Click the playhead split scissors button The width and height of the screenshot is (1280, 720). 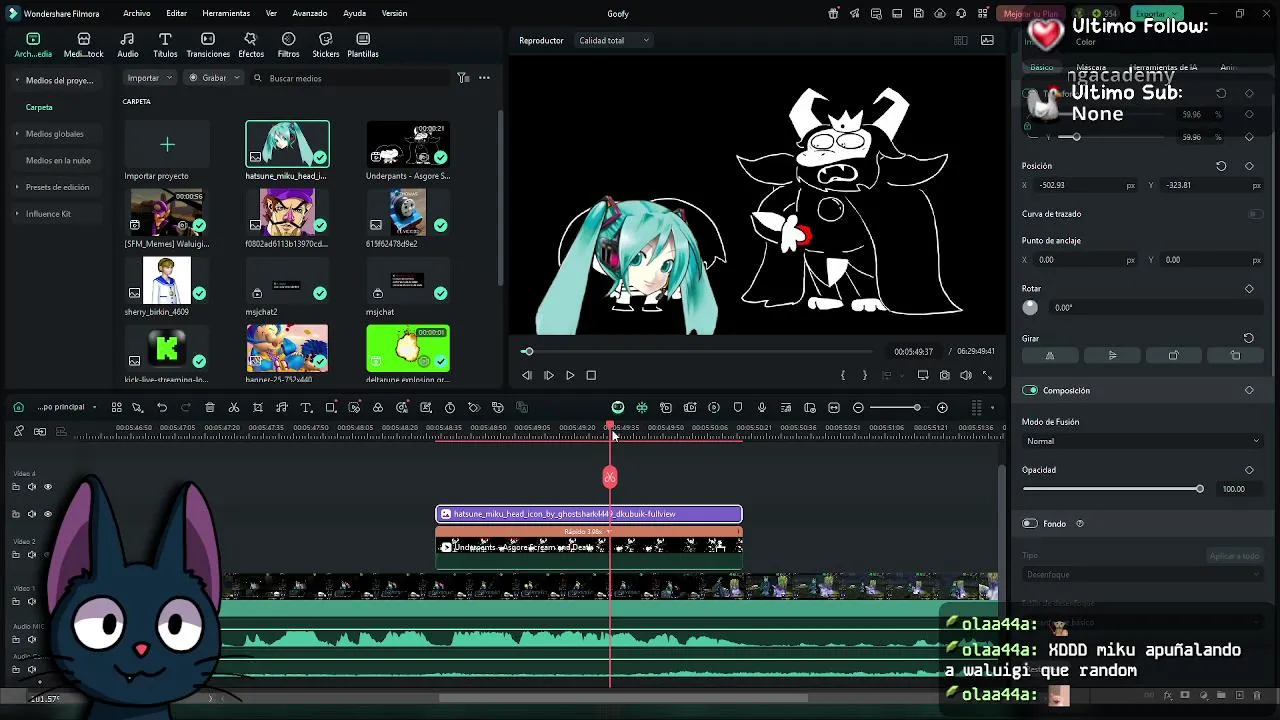click(x=610, y=477)
